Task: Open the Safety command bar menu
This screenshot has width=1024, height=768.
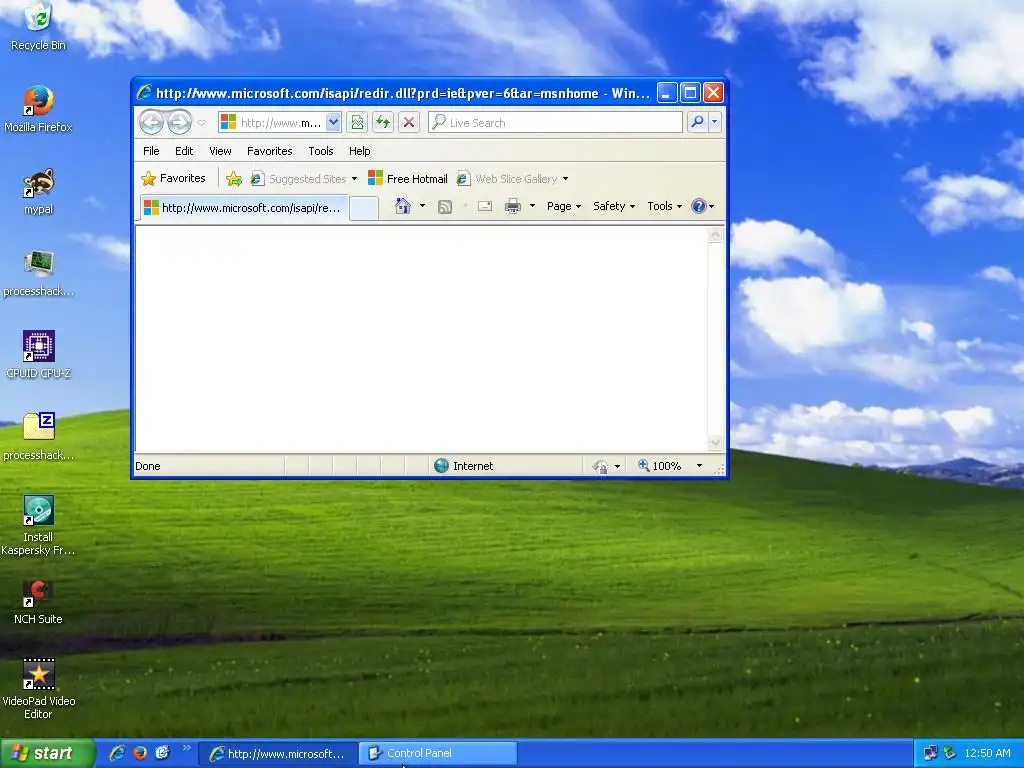Action: coord(614,206)
